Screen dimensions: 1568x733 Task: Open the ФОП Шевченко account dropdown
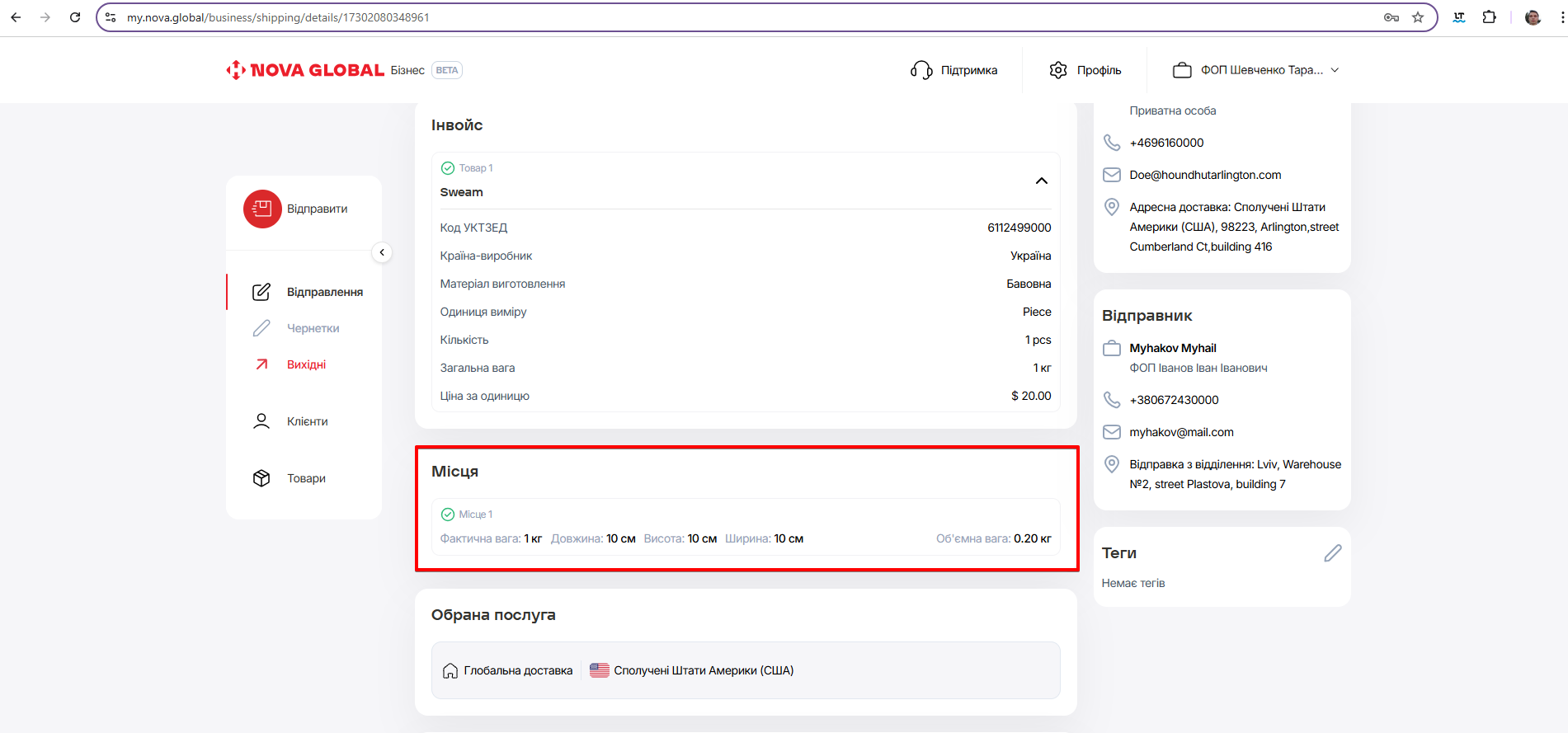[x=1255, y=70]
